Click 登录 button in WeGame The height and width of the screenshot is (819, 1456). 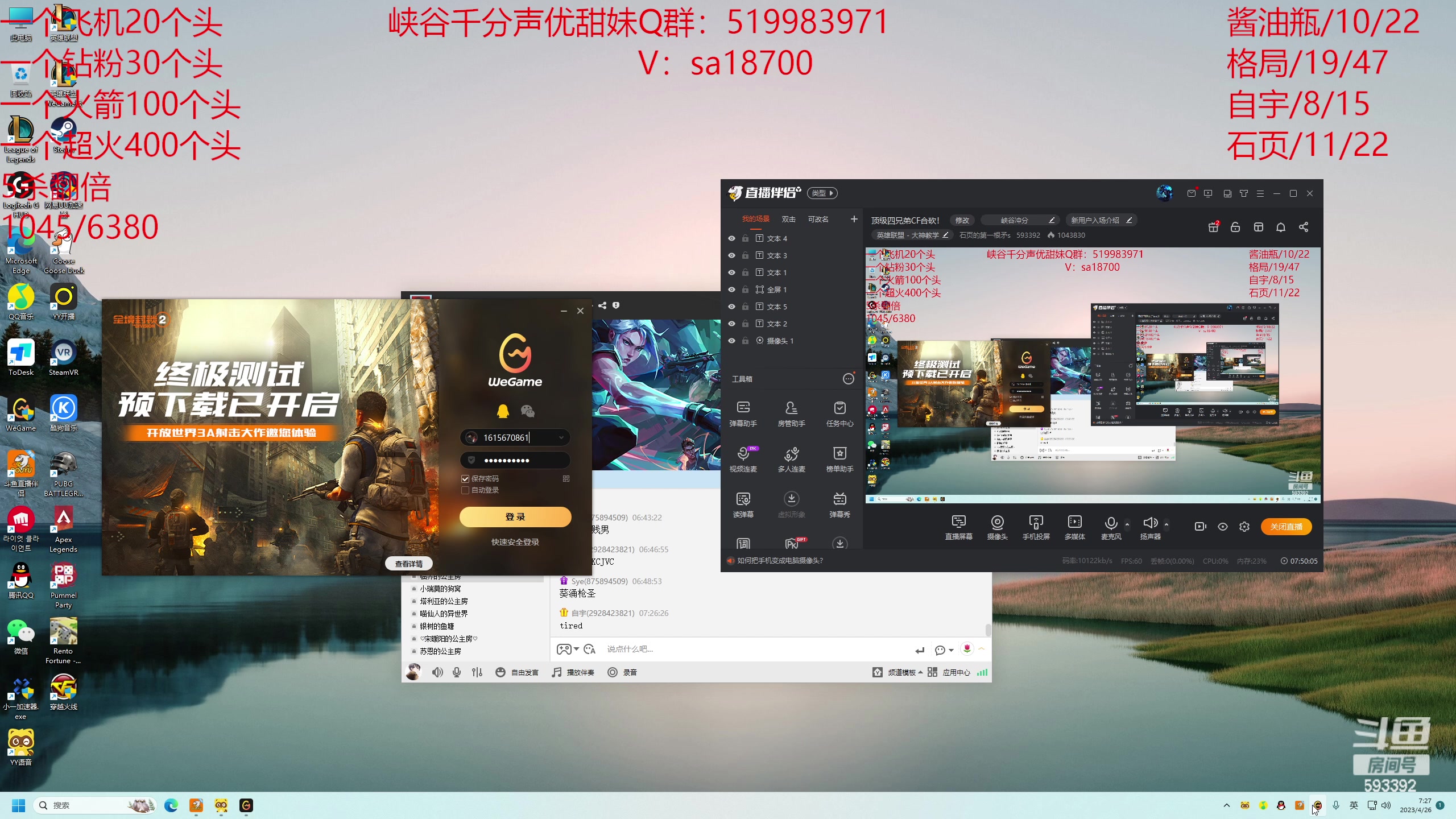pyautogui.click(x=515, y=516)
